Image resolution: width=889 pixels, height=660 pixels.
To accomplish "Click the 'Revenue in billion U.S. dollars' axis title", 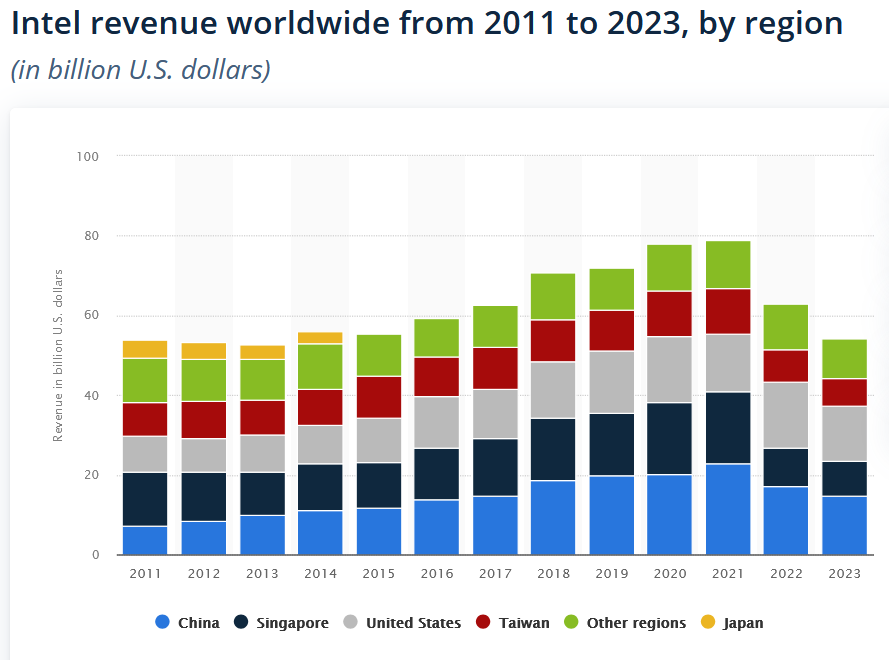I will [58, 356].
